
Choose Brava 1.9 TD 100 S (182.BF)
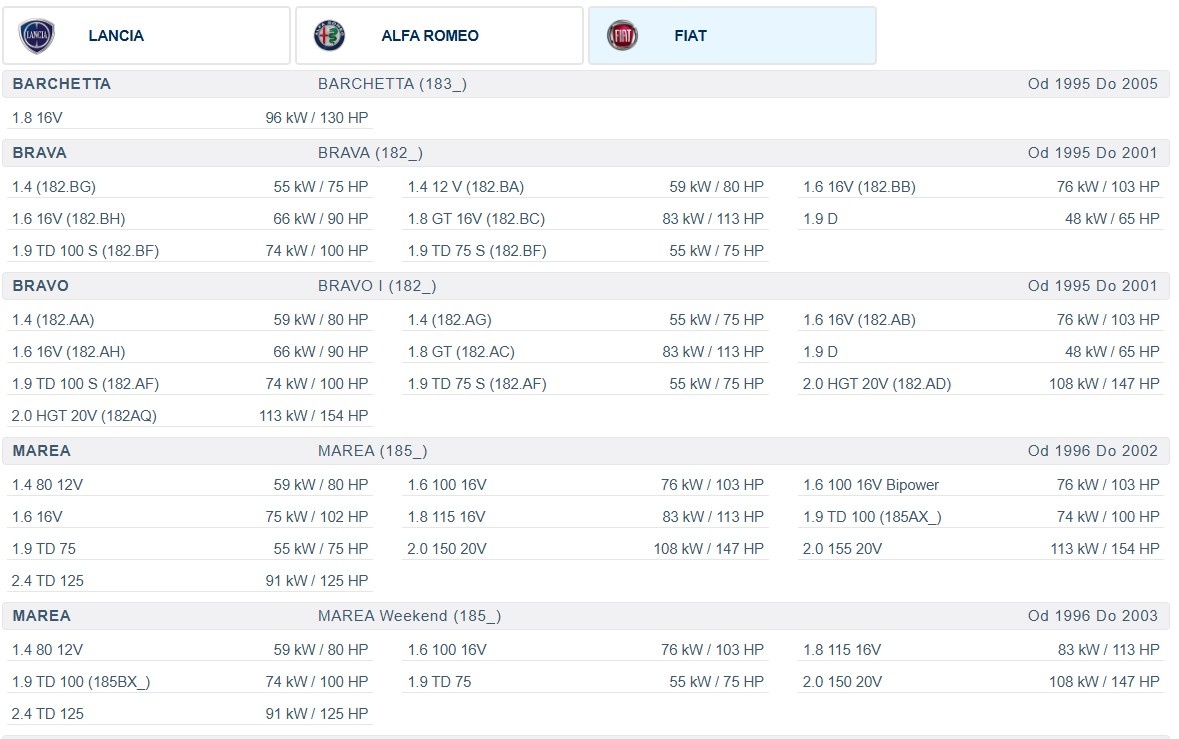click(190, 251)
